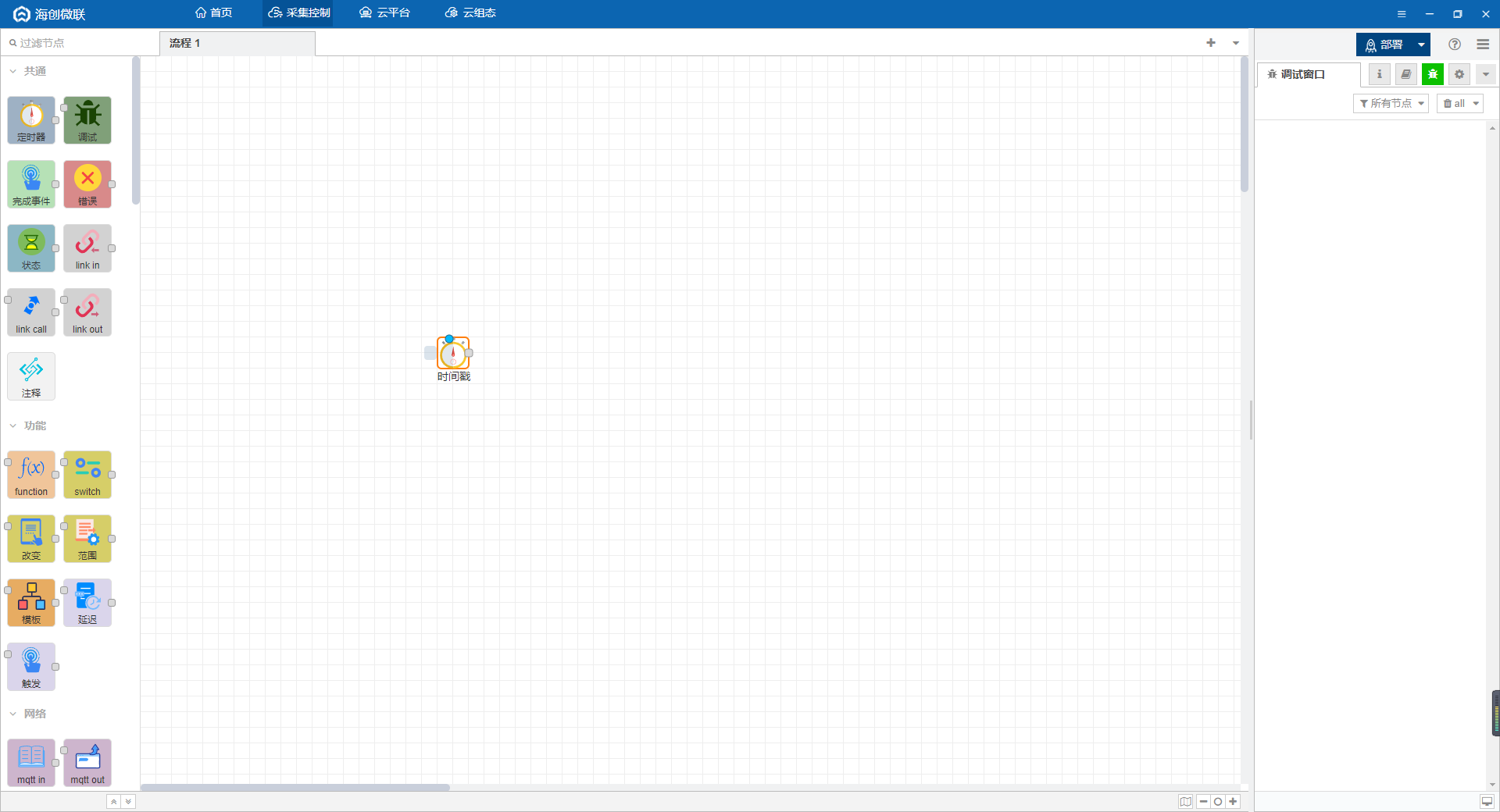Open the 云平台 menu
Screen dimensions: 1500x812
[384, 12]
